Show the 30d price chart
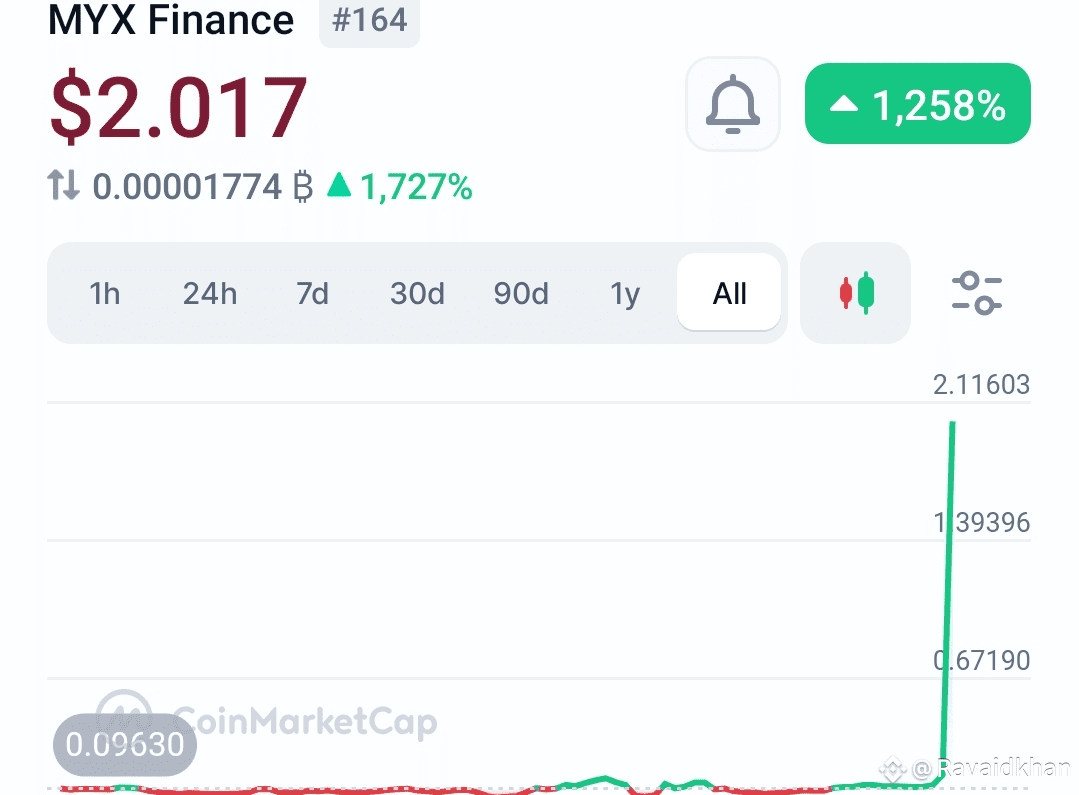The image size is (1079, 795). click(x=417, y=294)
